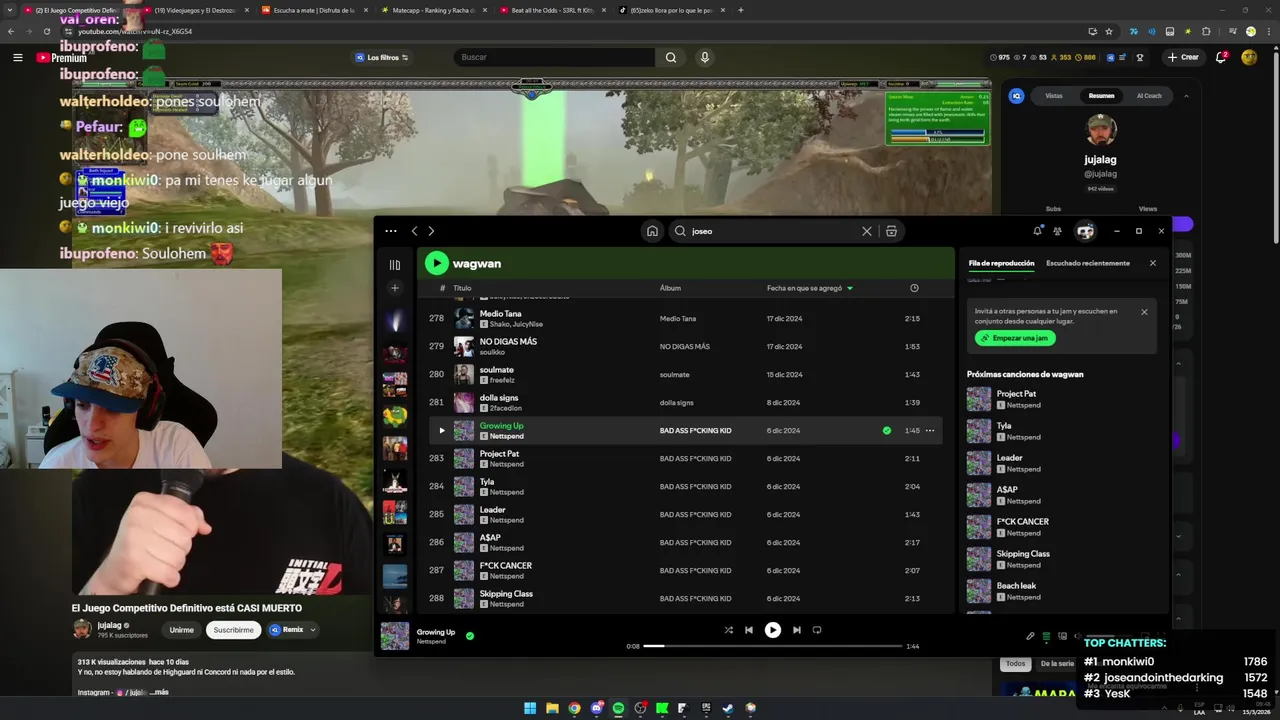
Task: Sort by duration clock column header
Action: [914, 288]
